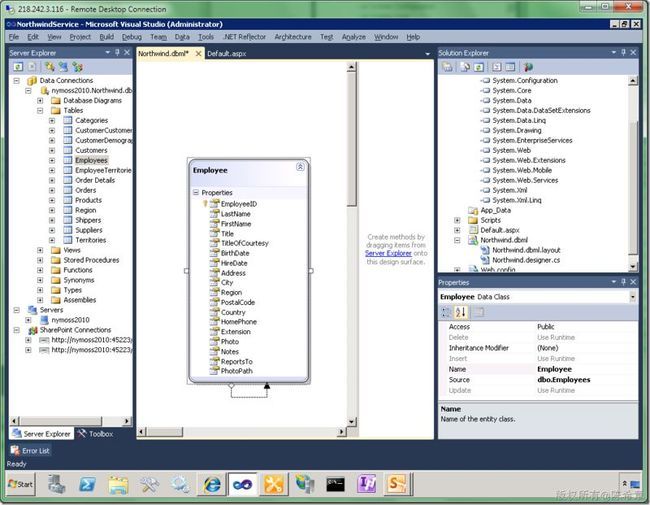Click Add SharePoint Connection icon

pos(78,66)
